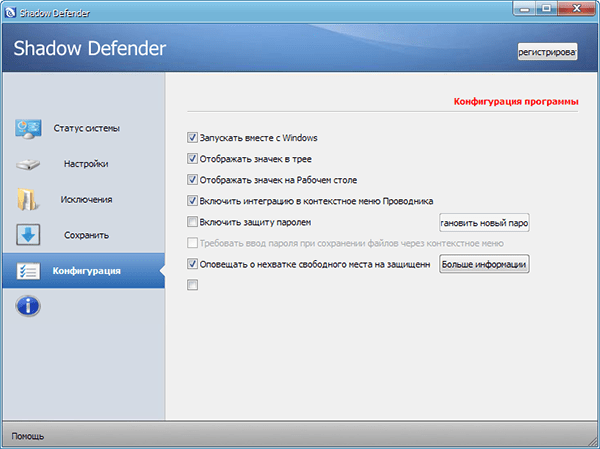600x449 pixels.
Task: Click the Конфигурация программы red heading
Action: click(516, 102)
